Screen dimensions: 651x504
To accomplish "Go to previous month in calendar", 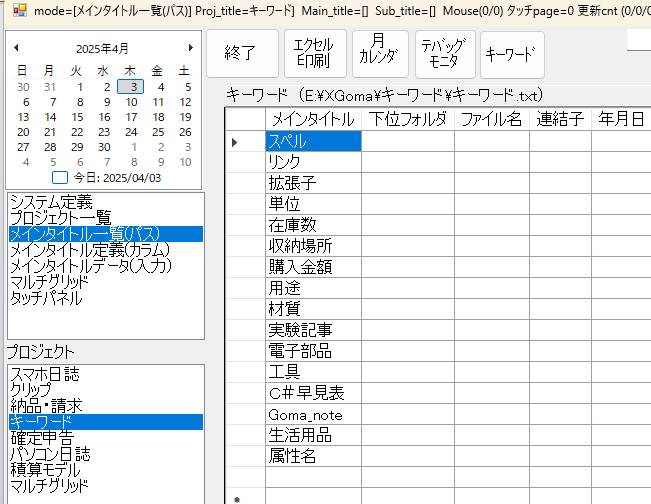I will pos(13,48).
